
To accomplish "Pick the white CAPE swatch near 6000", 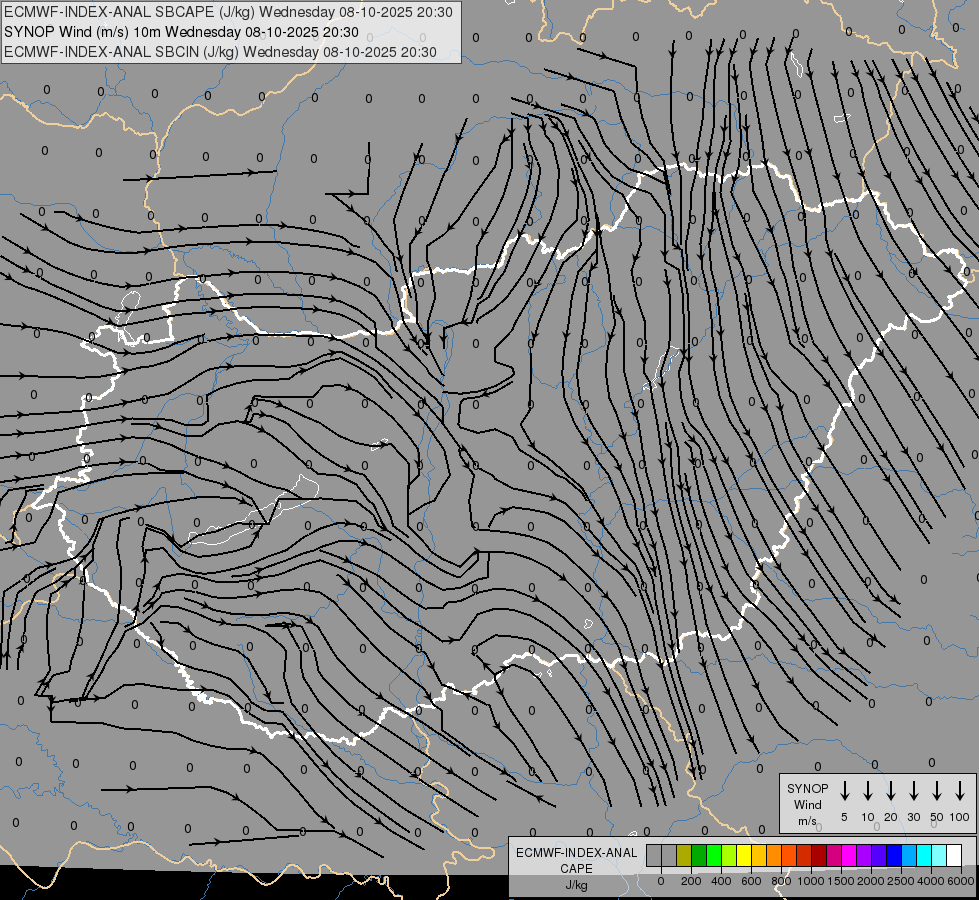I will point(955,855).
